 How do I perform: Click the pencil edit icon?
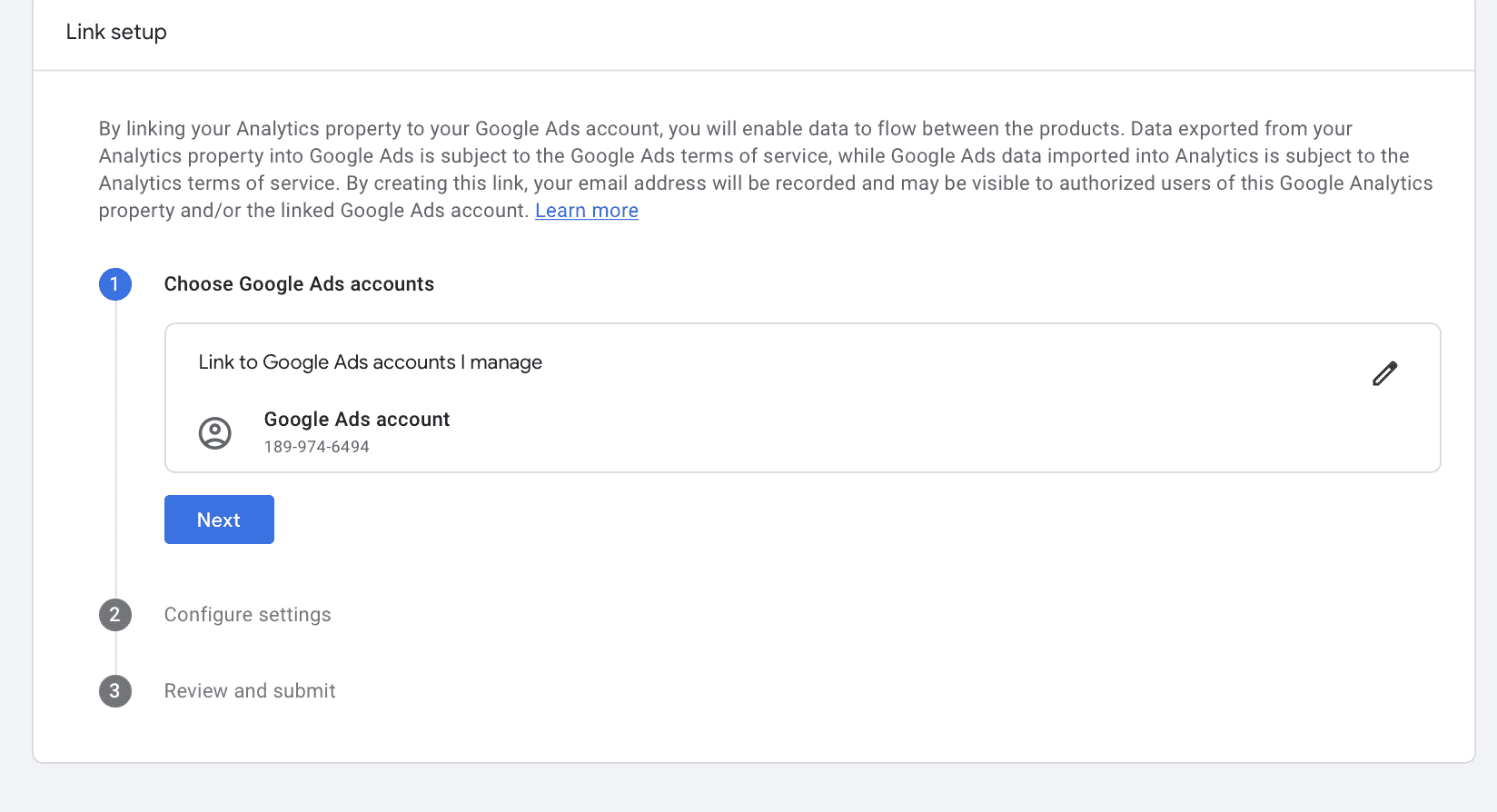point(1384,373)
